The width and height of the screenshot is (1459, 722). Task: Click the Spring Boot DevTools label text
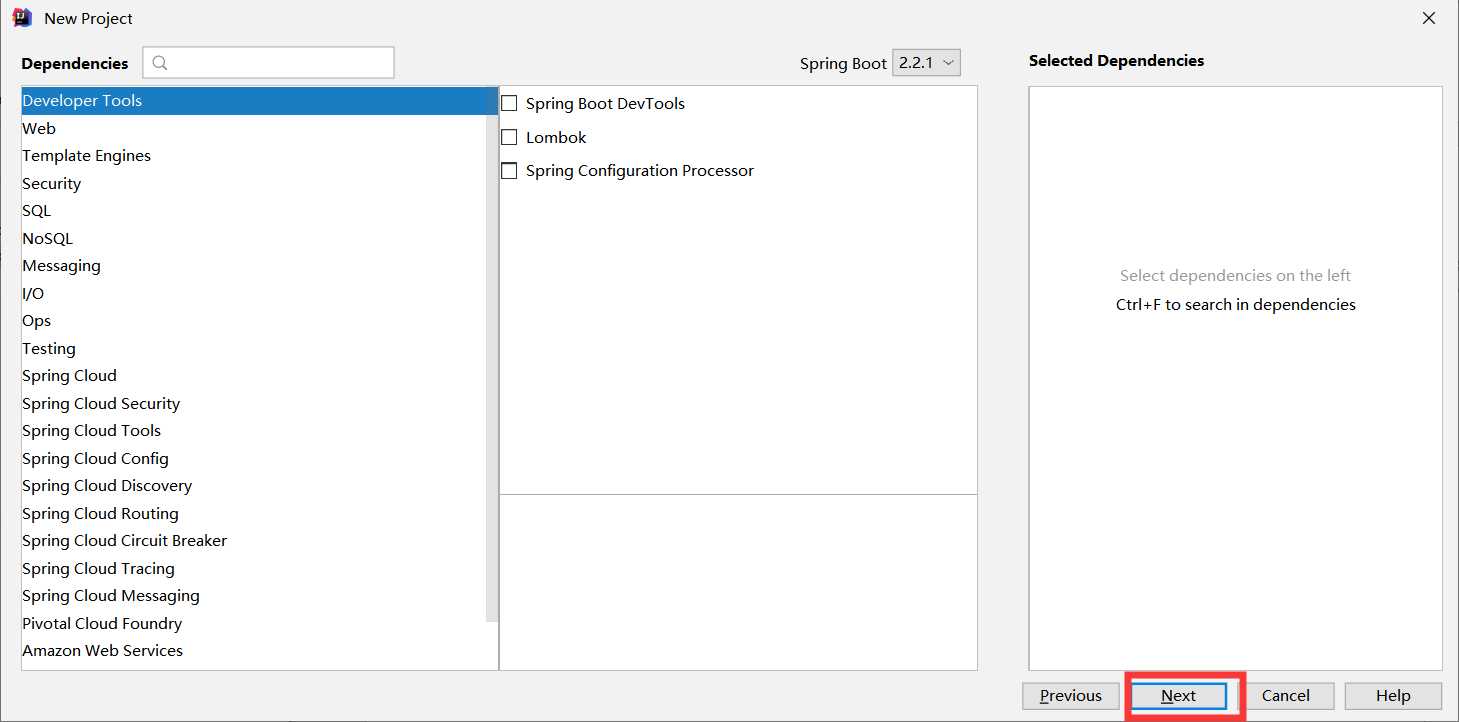click(x=605, y=104)
